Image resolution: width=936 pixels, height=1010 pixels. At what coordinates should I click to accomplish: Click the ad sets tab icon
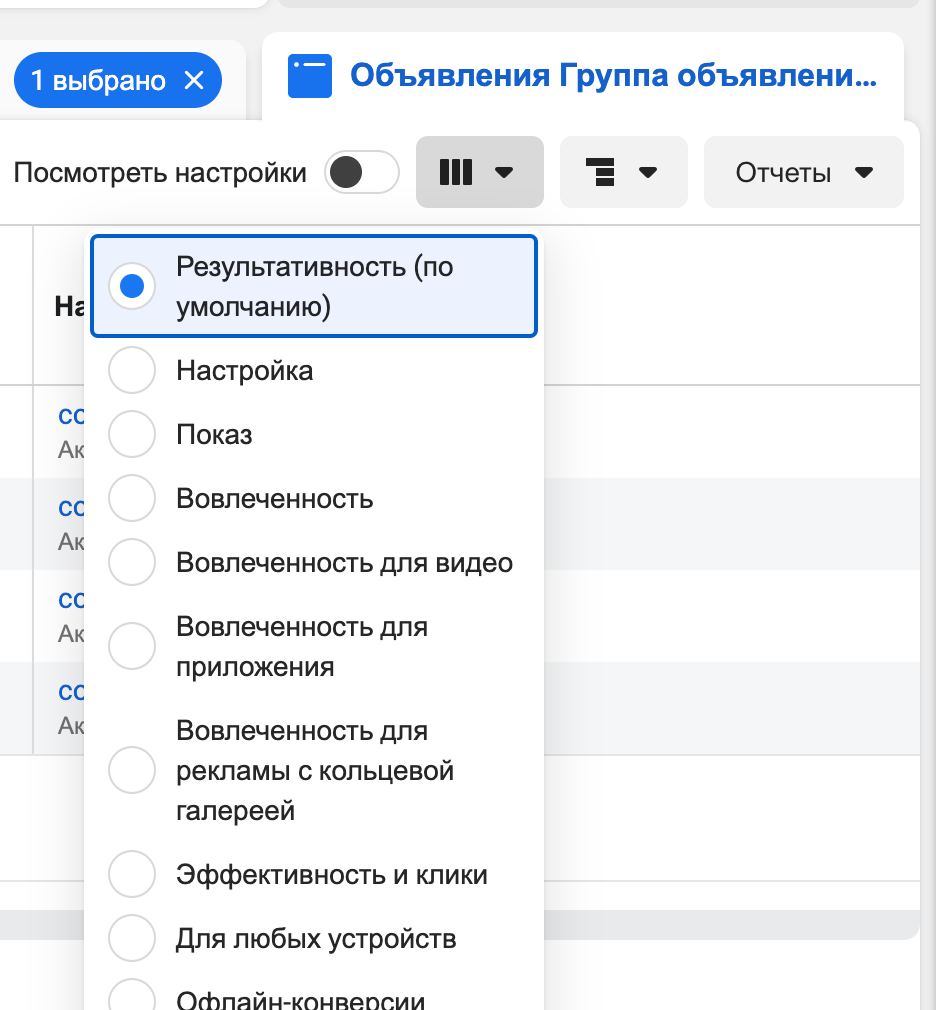[309, 76]
